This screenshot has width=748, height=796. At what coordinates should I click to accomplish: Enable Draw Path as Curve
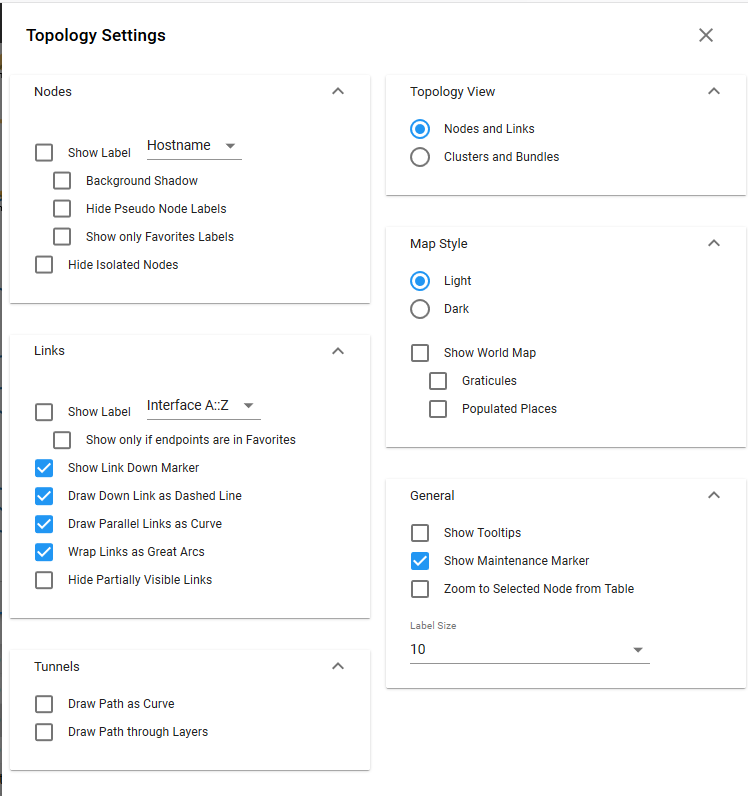(x=44, y=704)
